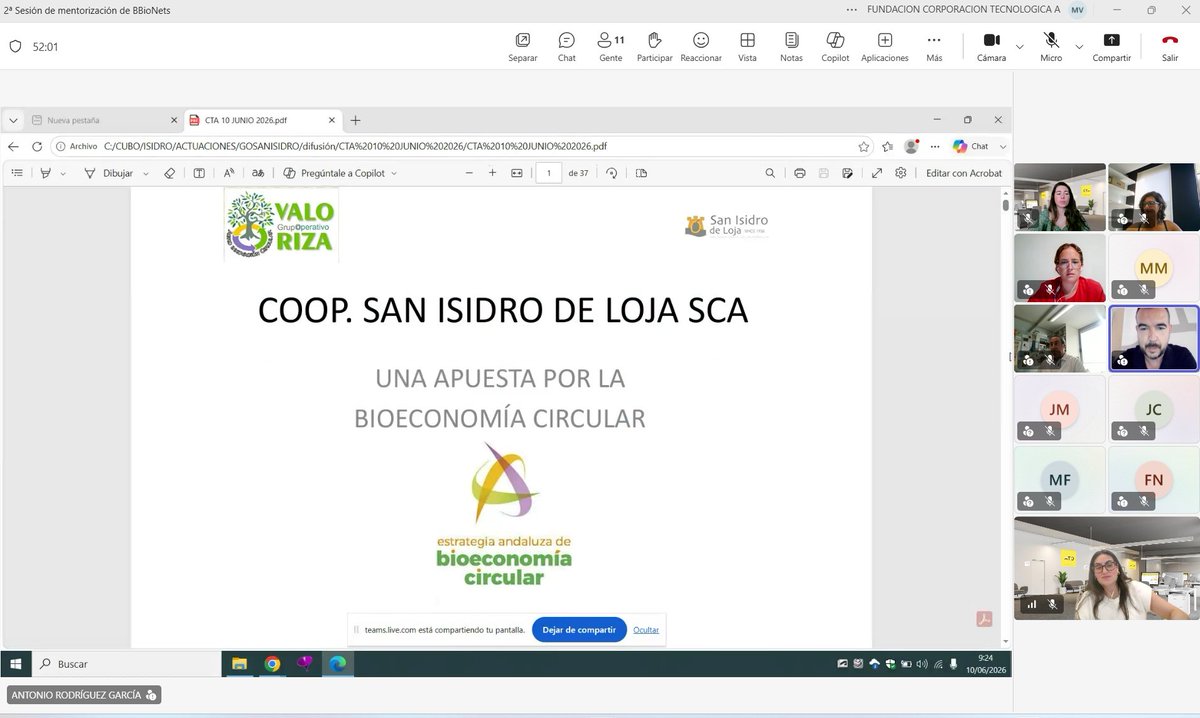1200x718 pixels.
Task: Select the CTA 10 JUNIO 2026.pdf tab
Action: [x=264, y=120]
